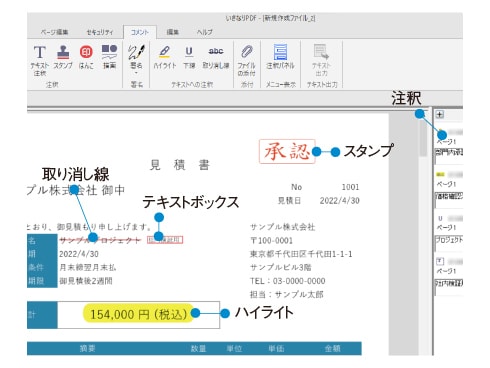Show the 注釈パネル annotation panel

[x=280, y=57]
